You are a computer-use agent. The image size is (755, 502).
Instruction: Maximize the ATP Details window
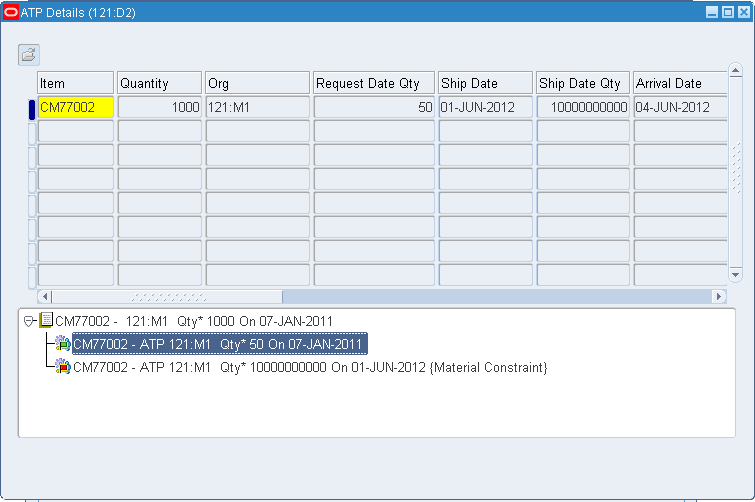coord(728,12)
